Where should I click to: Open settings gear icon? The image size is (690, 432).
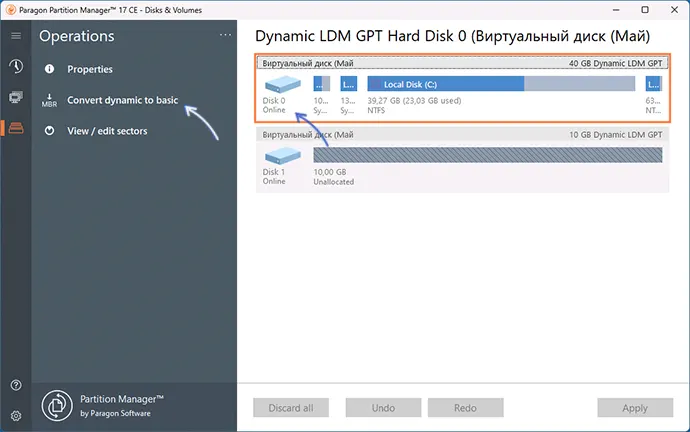click(x=16, y=416)
